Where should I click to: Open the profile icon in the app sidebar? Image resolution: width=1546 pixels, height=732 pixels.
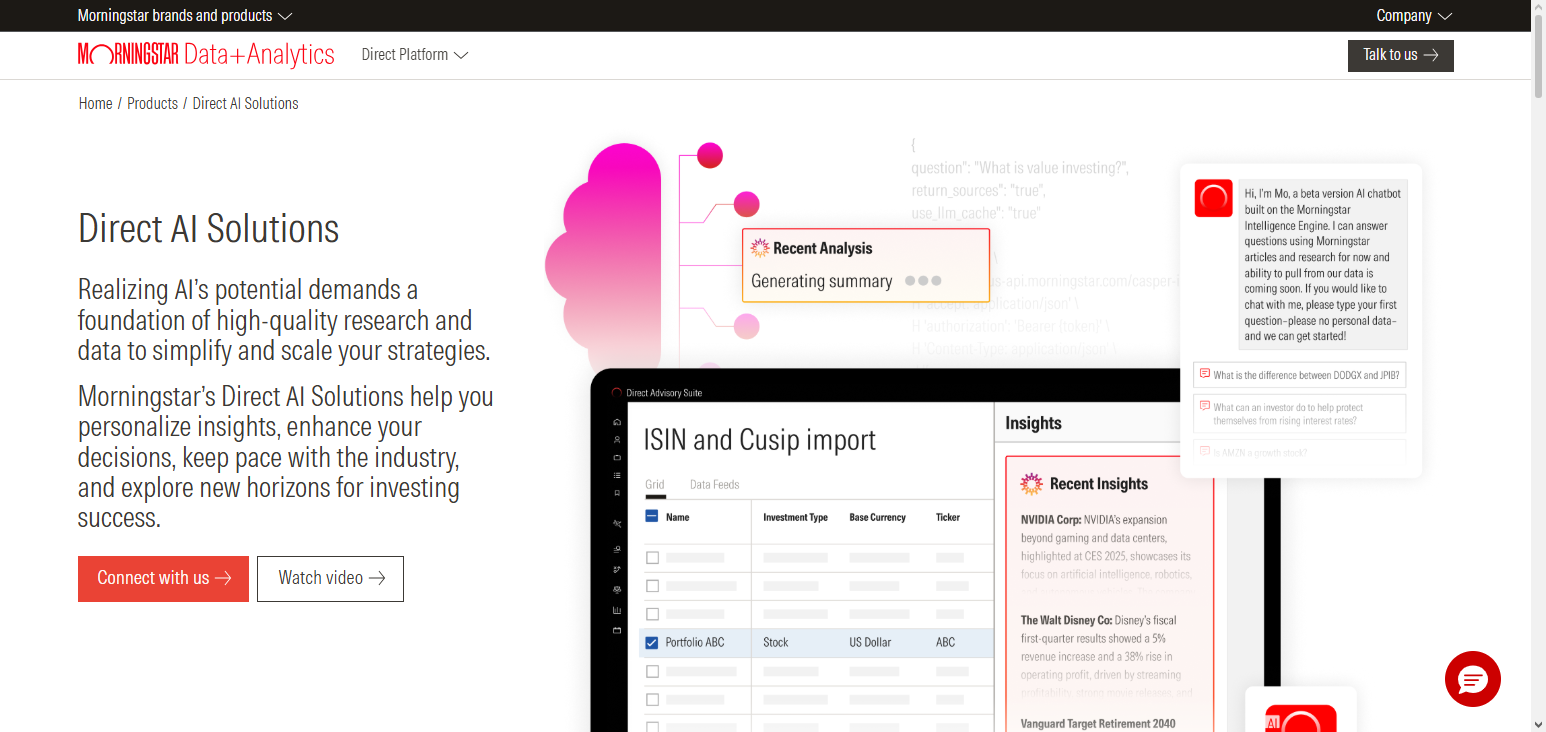click(x=616, y=440)
